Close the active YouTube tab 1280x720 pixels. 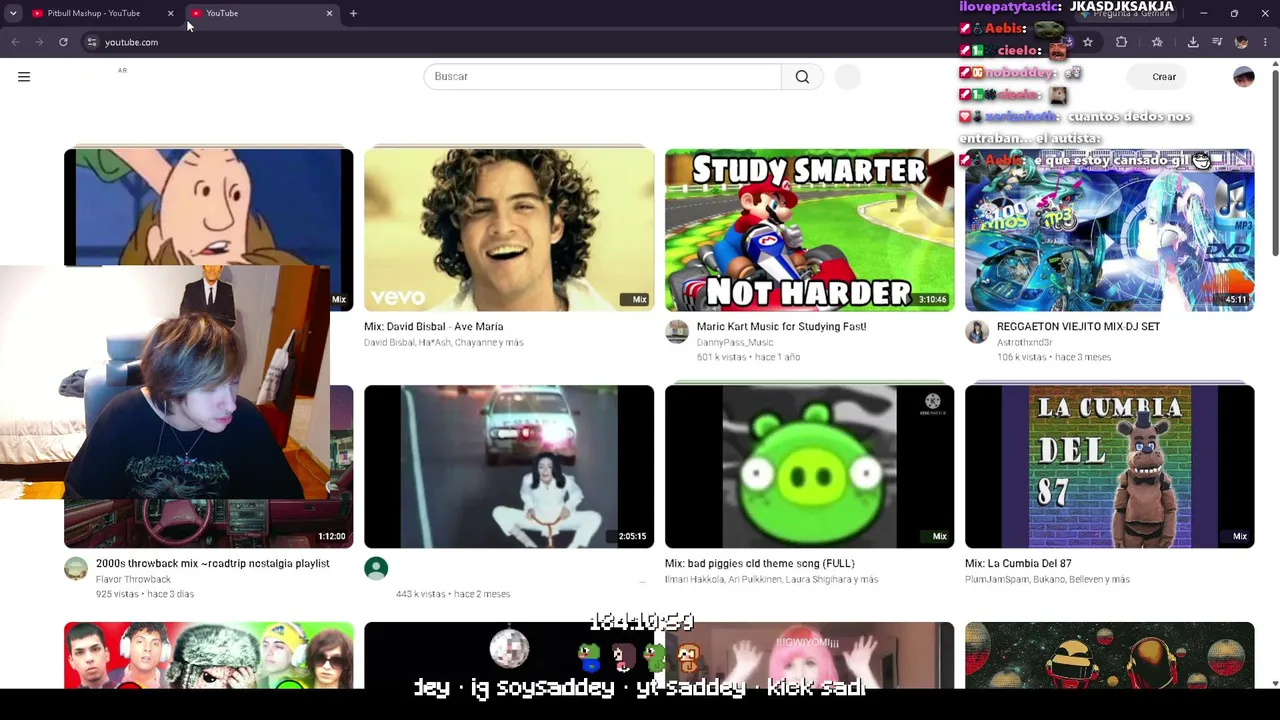click(x=329, y=13)
